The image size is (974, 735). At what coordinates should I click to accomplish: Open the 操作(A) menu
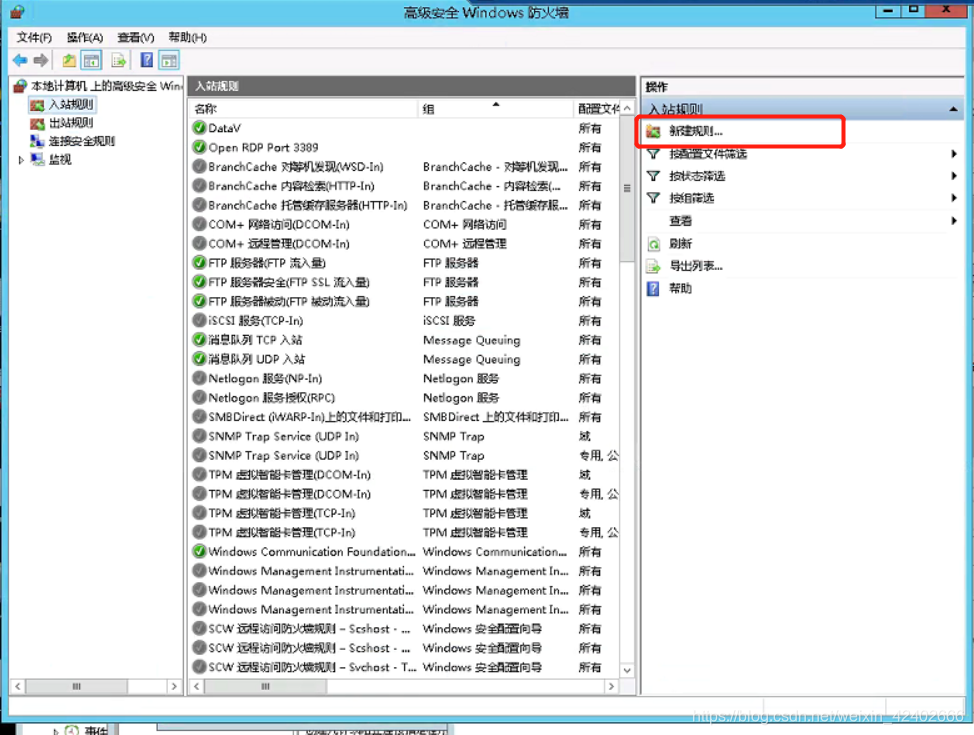[85, 38]
